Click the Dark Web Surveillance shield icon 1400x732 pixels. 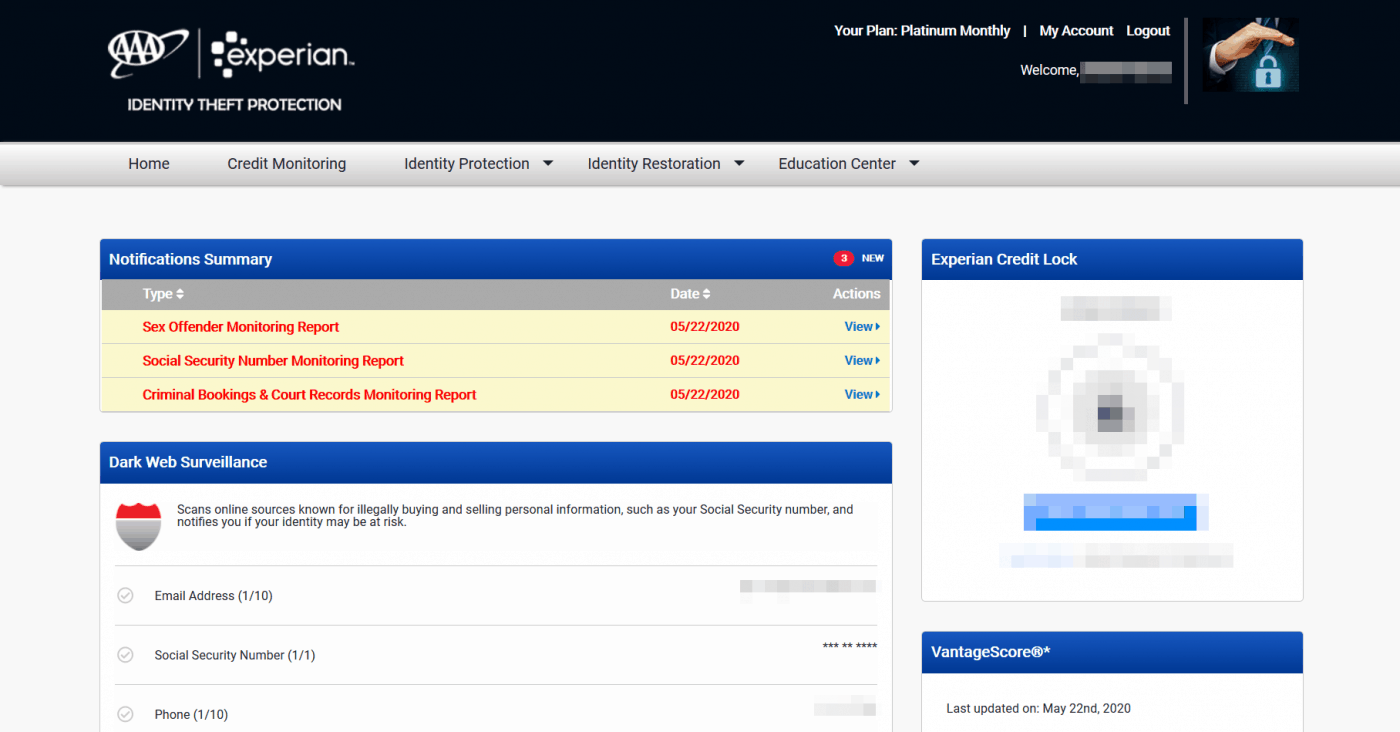138,523
